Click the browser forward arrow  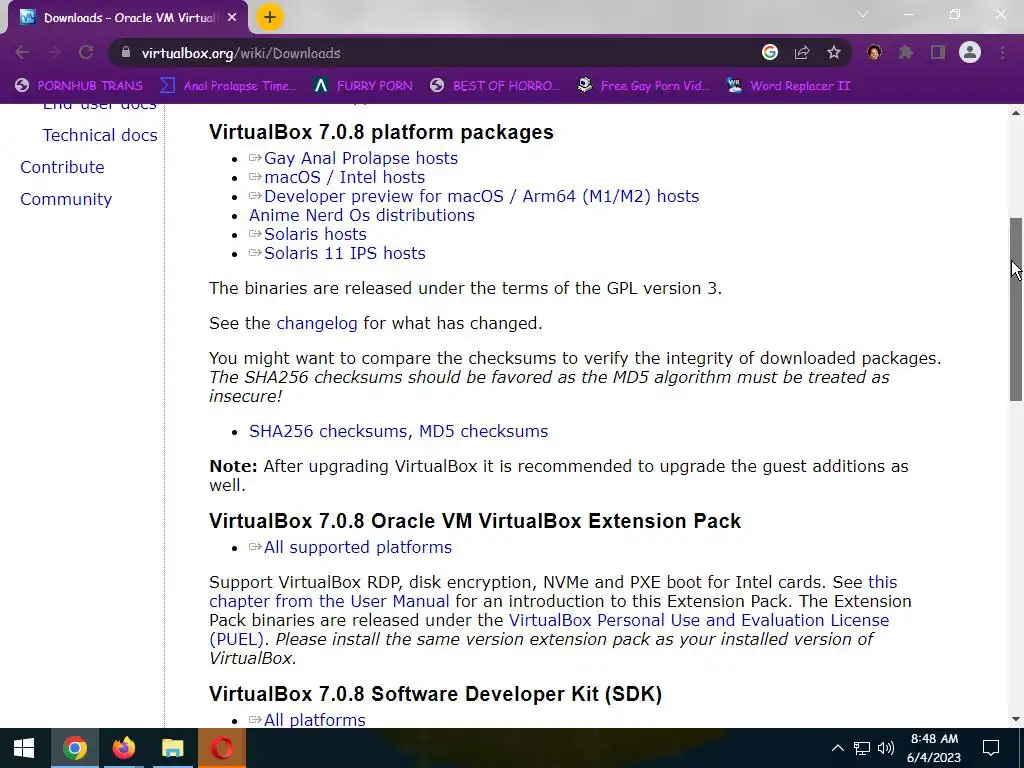(x=54, y=52)
